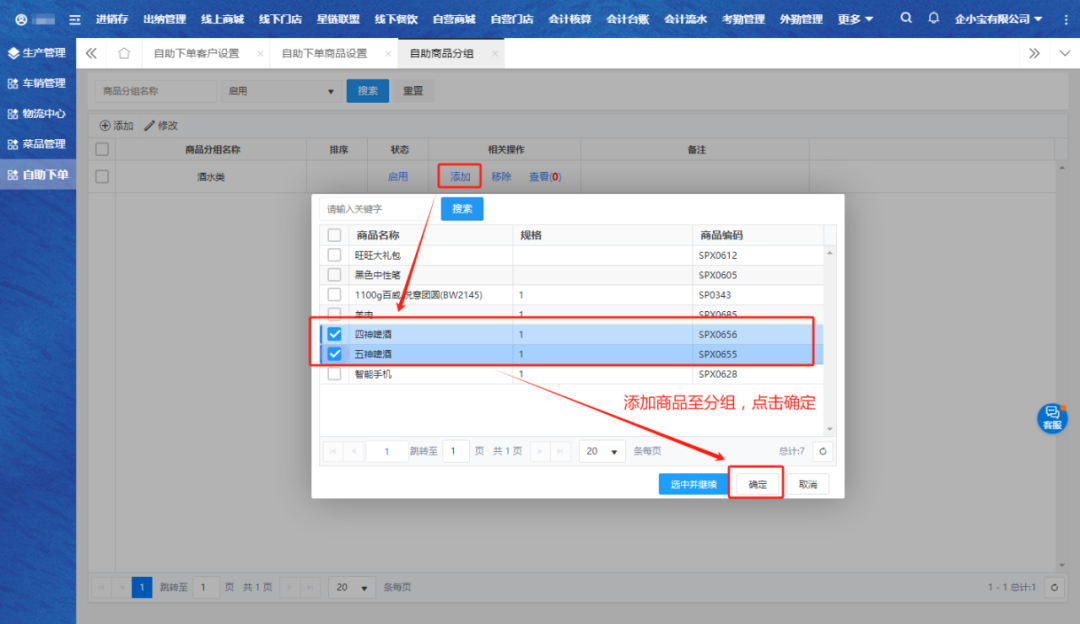Tick the 智能手机 row checkbox

(x=334, y=374)
